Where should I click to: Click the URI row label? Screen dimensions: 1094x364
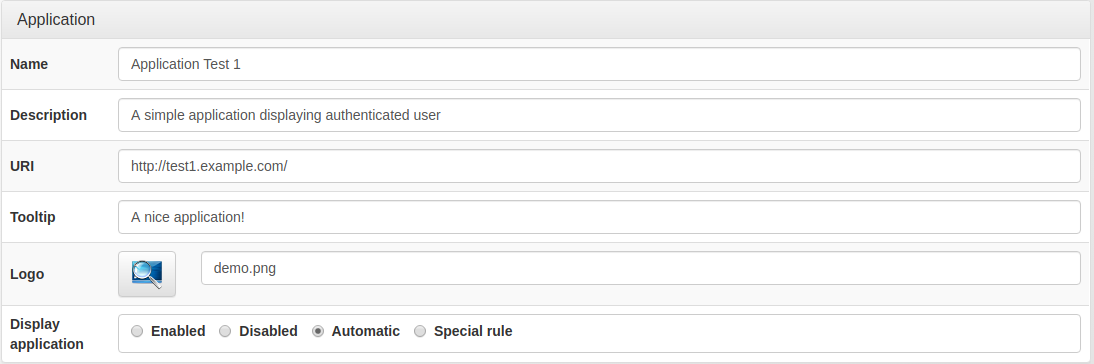pos(22,166)
